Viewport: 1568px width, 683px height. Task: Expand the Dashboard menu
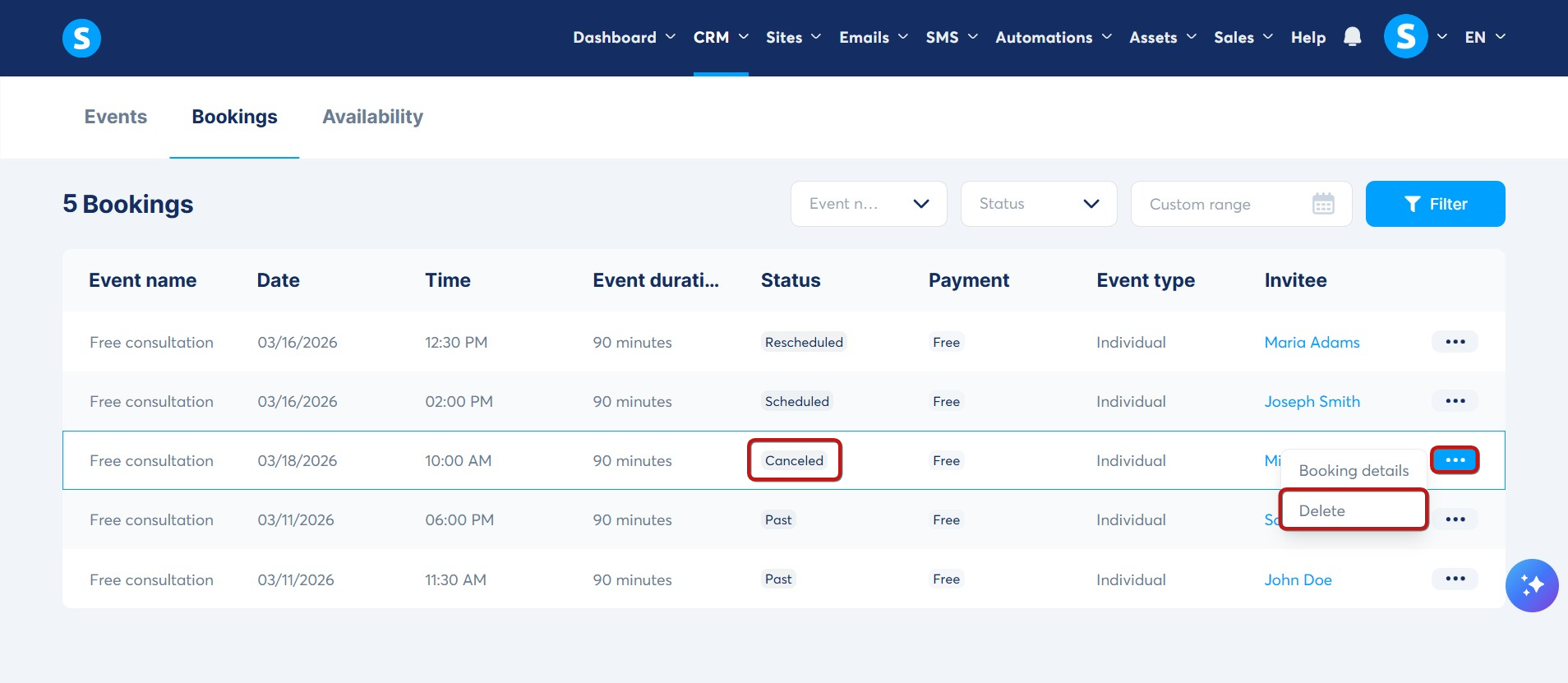(x=624, y=37)
